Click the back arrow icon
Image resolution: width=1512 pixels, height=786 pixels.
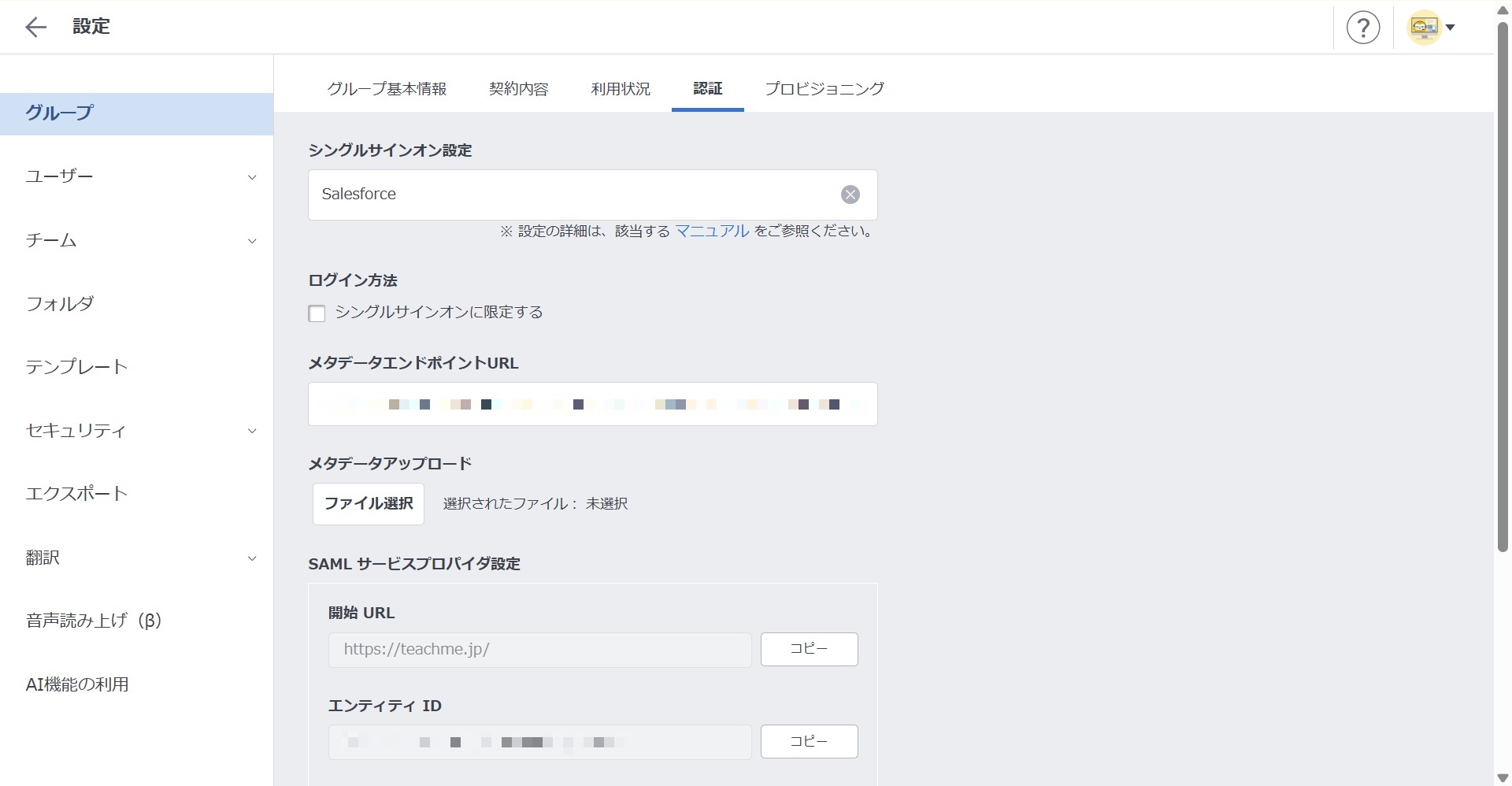(35, 28)
